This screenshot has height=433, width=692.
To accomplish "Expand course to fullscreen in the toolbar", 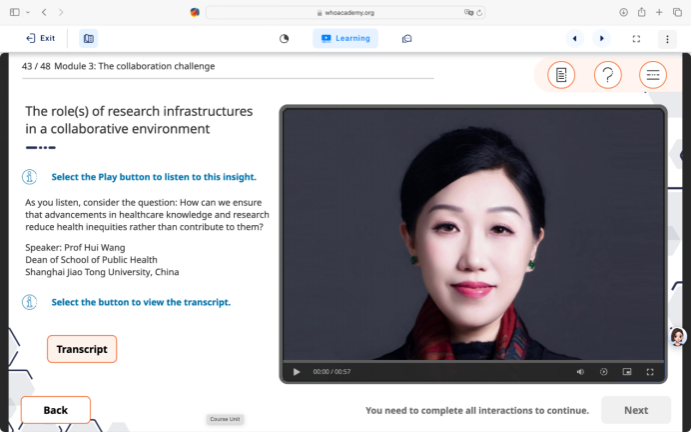I will (636, 38).
